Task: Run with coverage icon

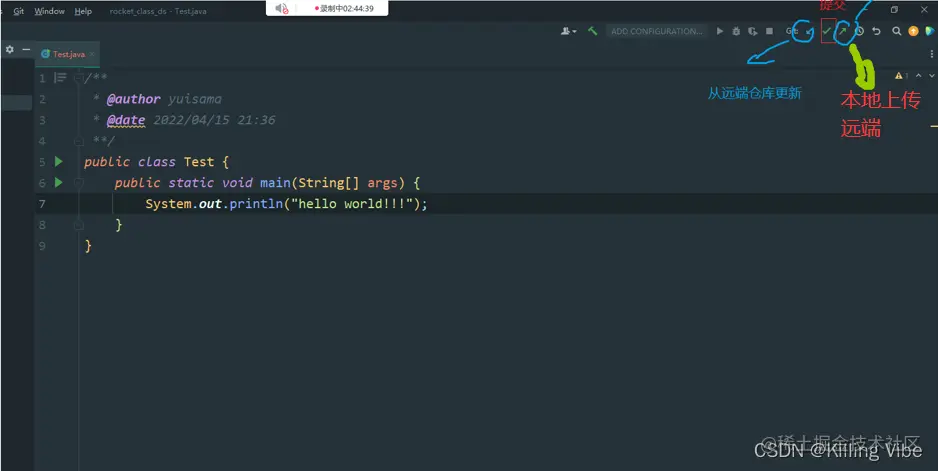Action: pyautogui.click(x=753, y=31)
